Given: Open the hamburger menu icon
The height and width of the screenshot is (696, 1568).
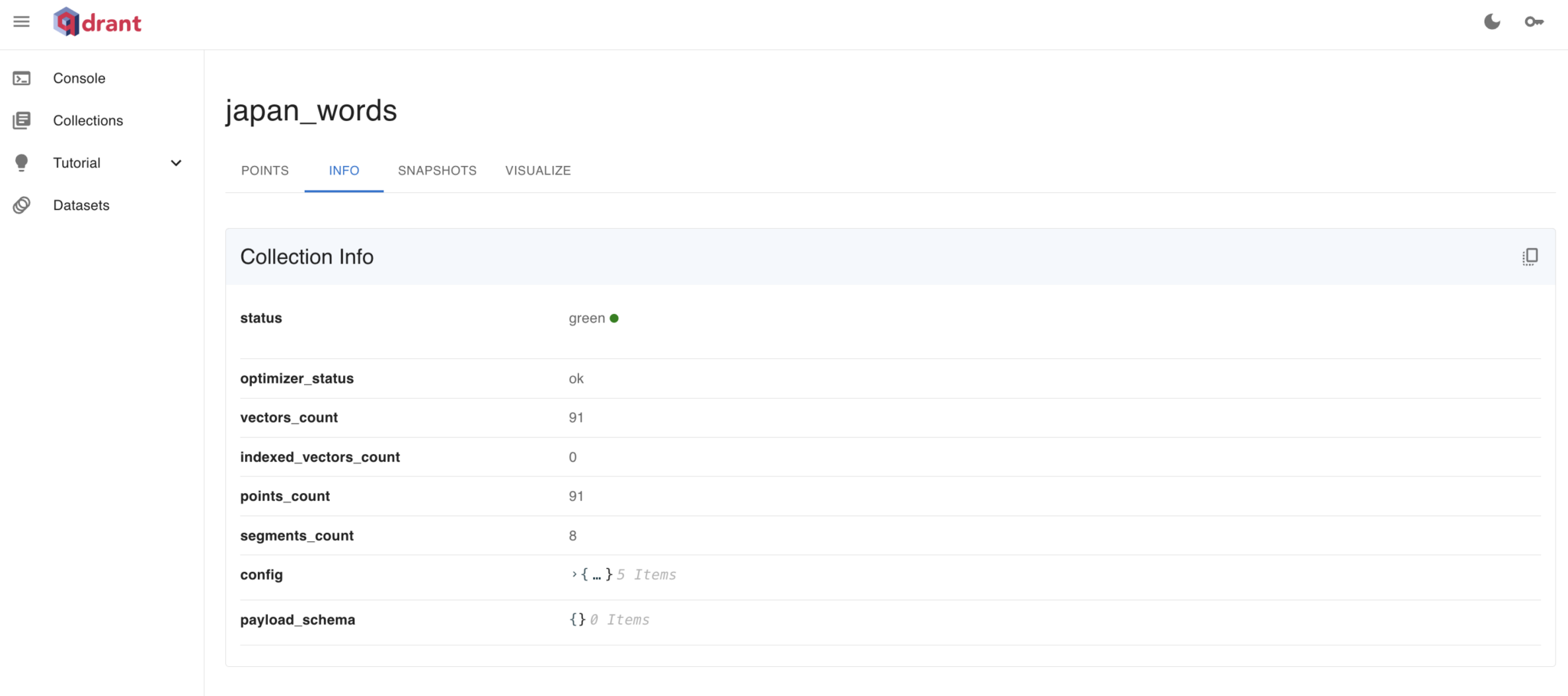Looking at the screenshot, I should [21, 22].
